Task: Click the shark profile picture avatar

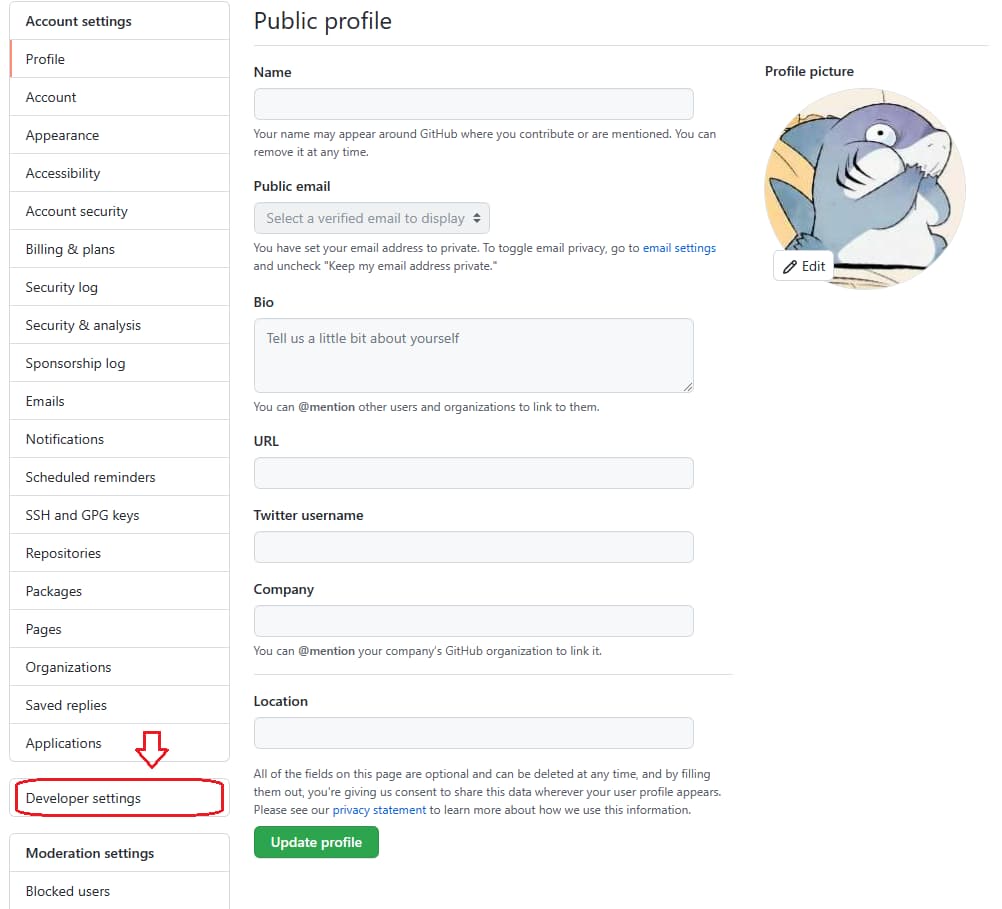Action: coord(865,189)
